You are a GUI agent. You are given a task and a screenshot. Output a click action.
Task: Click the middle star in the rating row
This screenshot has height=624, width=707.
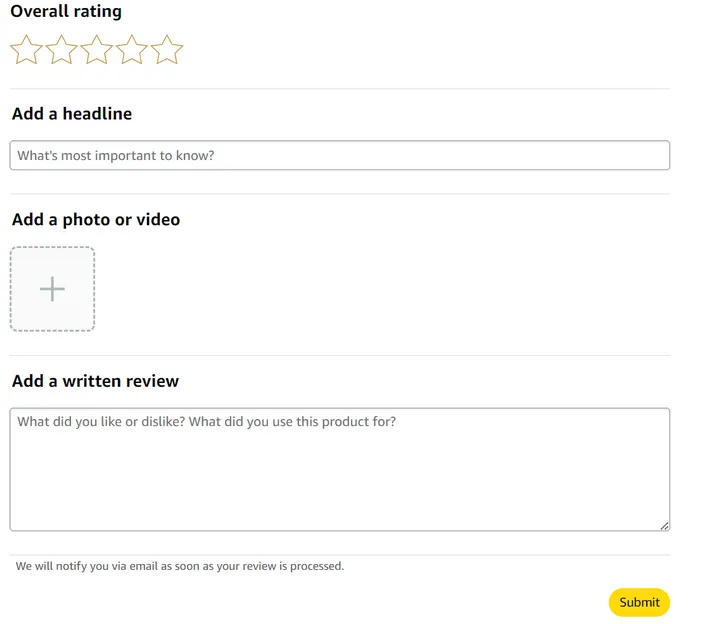tap(97, 50)
